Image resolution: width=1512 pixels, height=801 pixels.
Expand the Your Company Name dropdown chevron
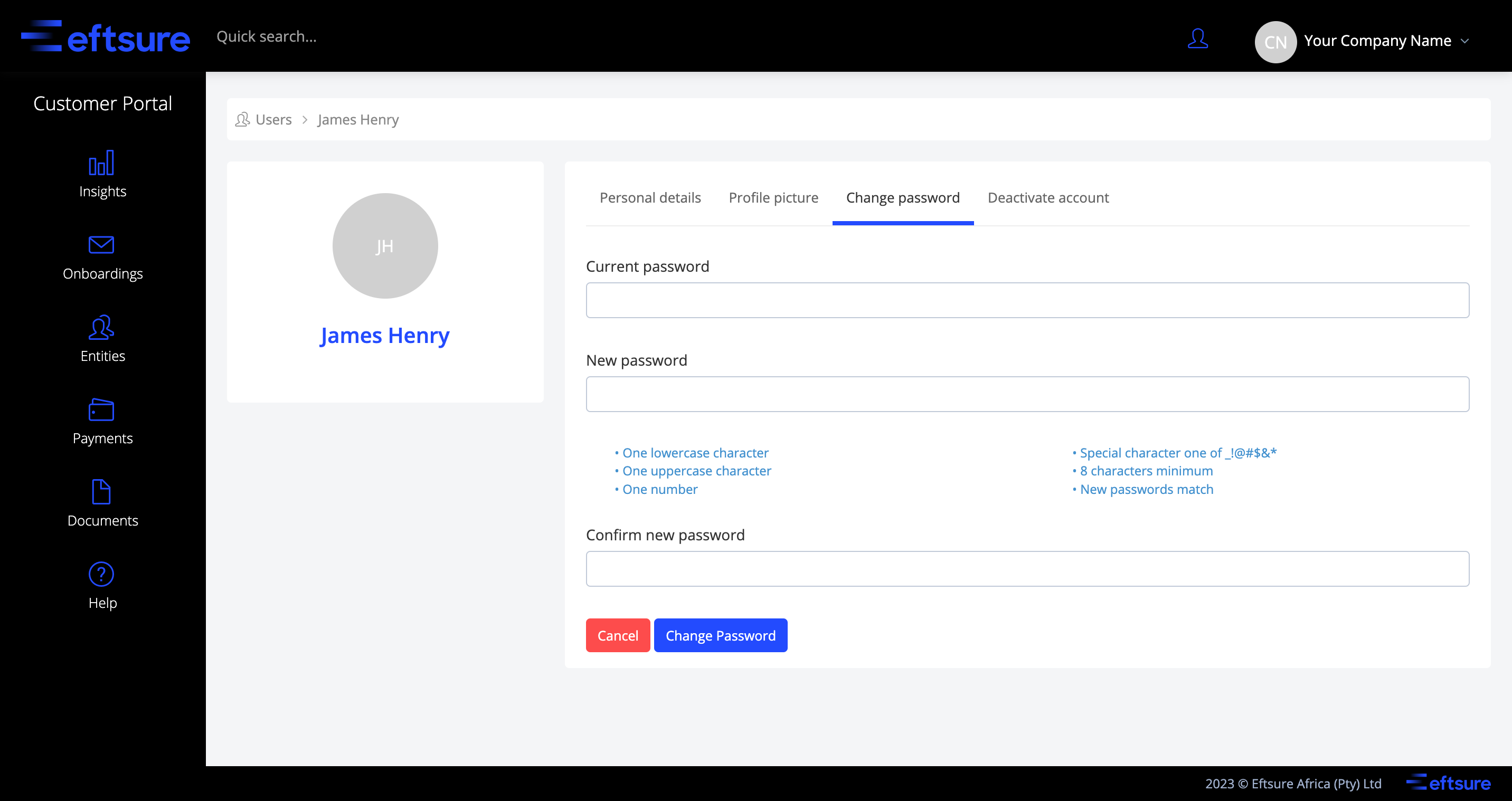pos(1465,41)
